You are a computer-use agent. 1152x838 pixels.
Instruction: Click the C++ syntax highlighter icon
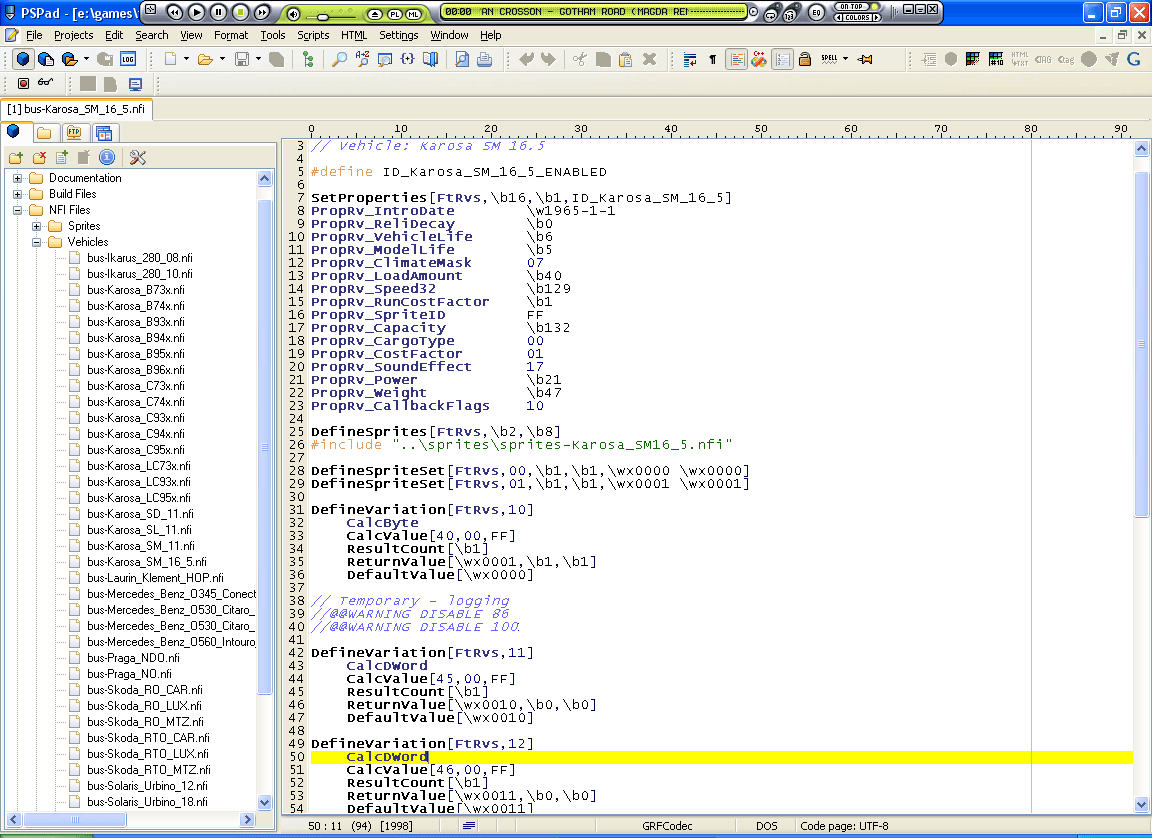pyautogui.click(x=759, y=59)
